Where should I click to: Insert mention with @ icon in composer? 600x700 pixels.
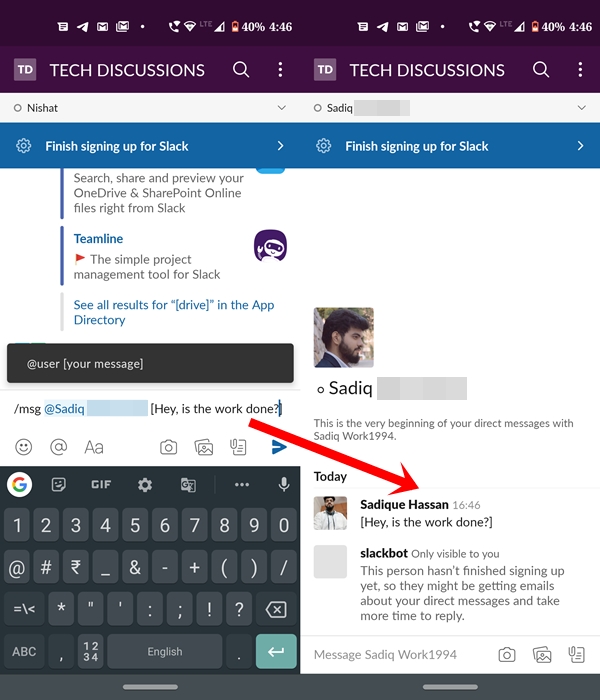tap(58, 447)
